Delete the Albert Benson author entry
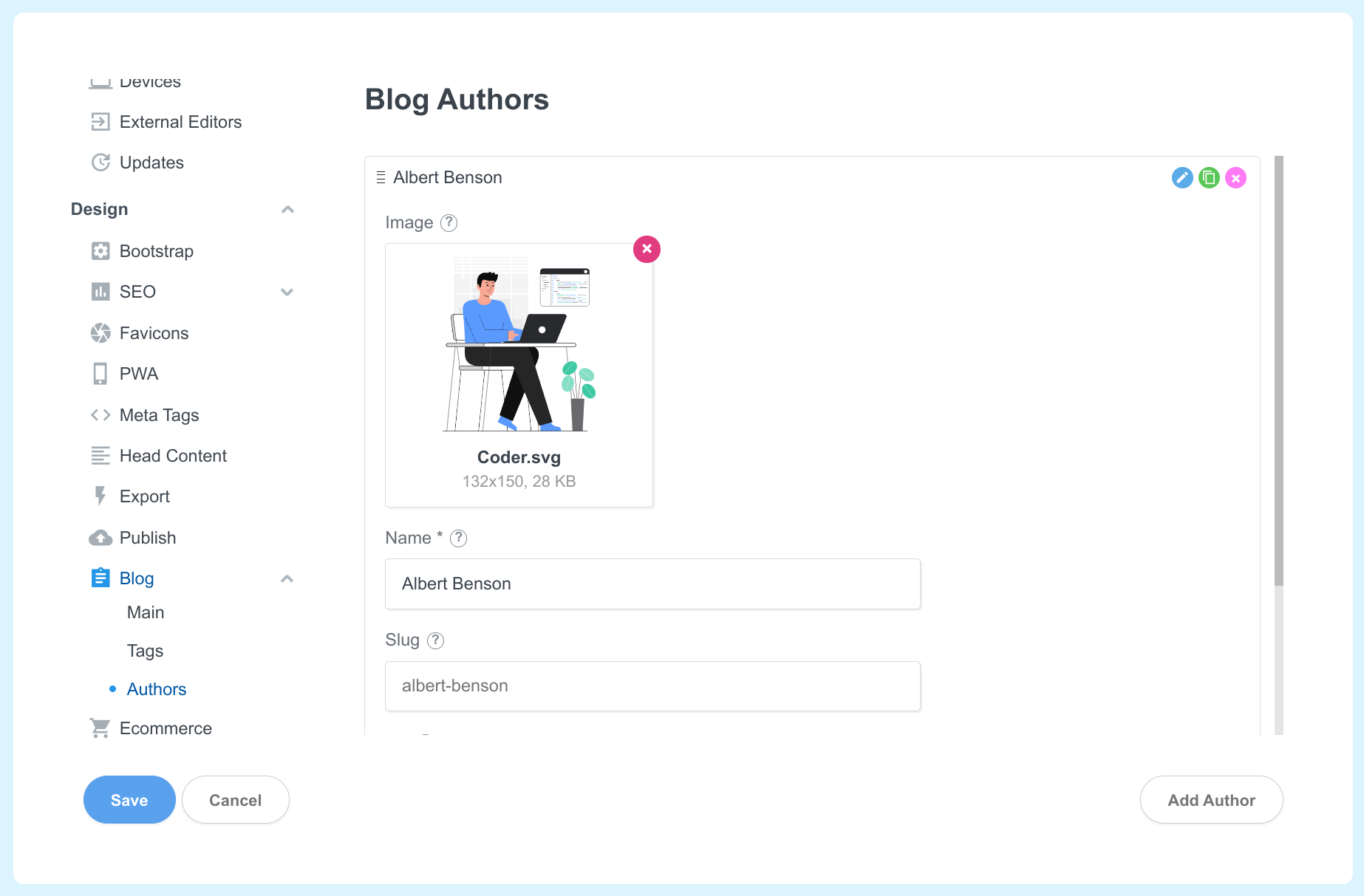This screenshot has height=896, width=1364. 1235,177
